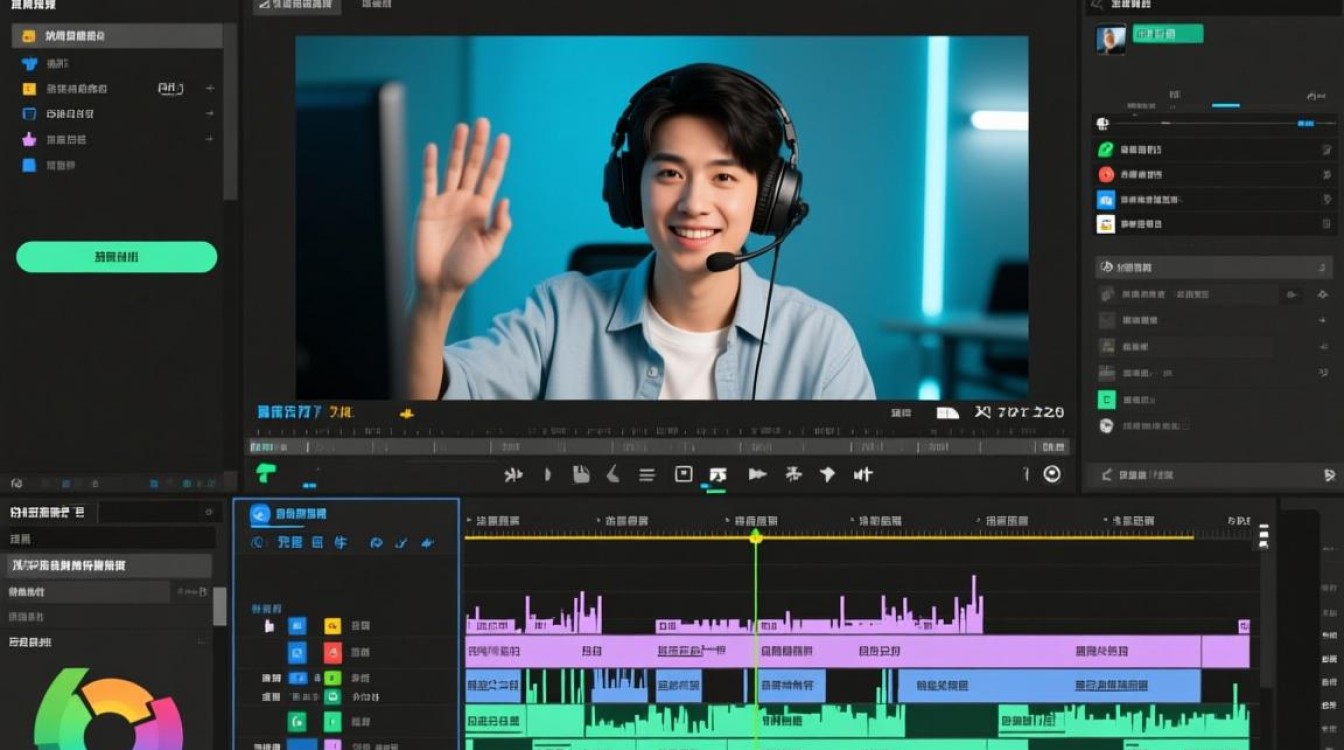This screenshot has width=1344, height=750.
Task: Select the green leaf icon in right panel
Action: pyautogui.click(x=1106, y=149)
